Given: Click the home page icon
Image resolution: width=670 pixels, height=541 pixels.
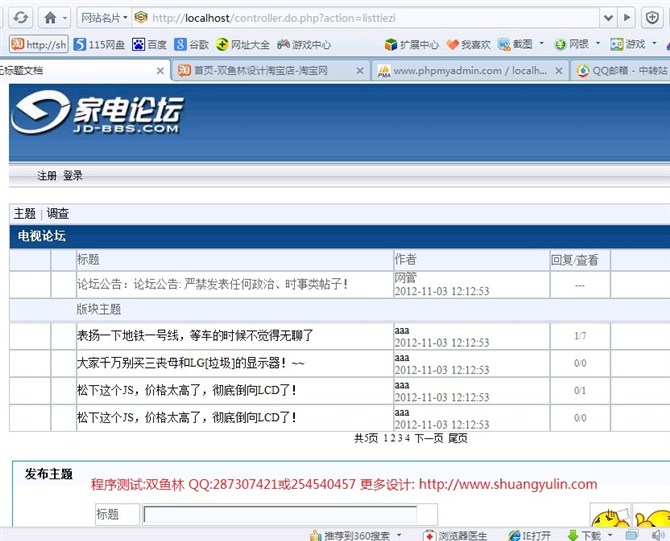Looking at the screenshot, I should pyautogui.click(x=50, y=18).
